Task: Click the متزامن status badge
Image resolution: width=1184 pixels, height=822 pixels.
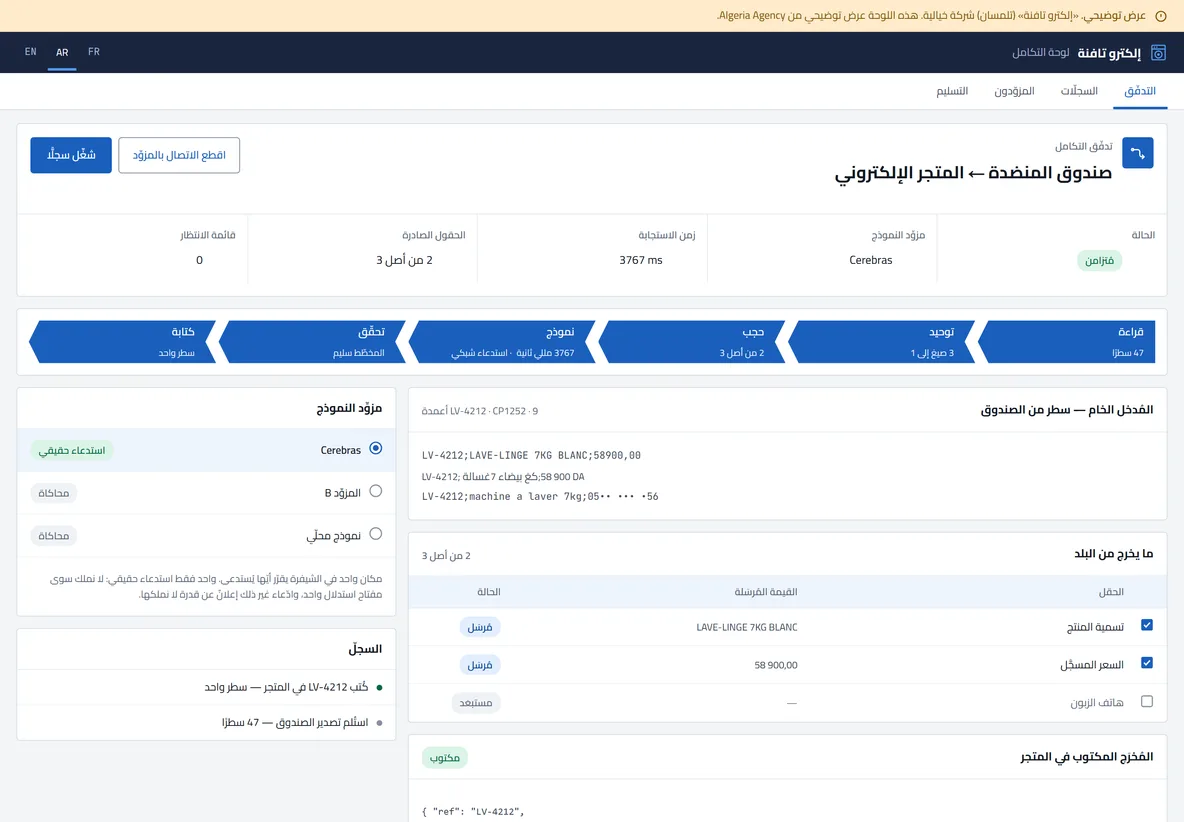Action: [x=1099, y=260]
